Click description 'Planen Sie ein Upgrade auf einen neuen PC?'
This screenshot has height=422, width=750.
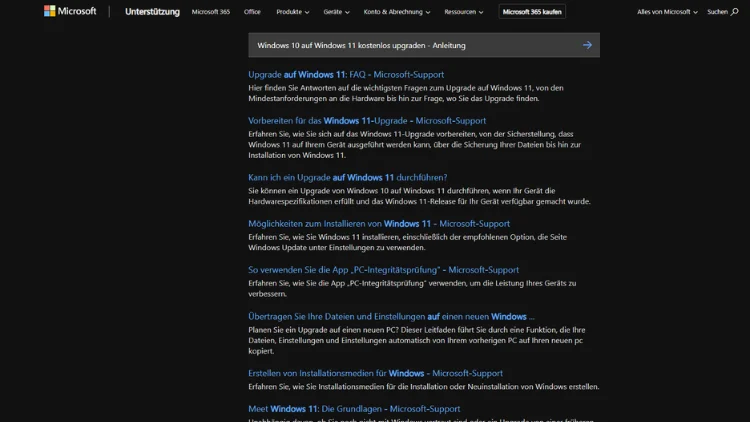(417, 340)
